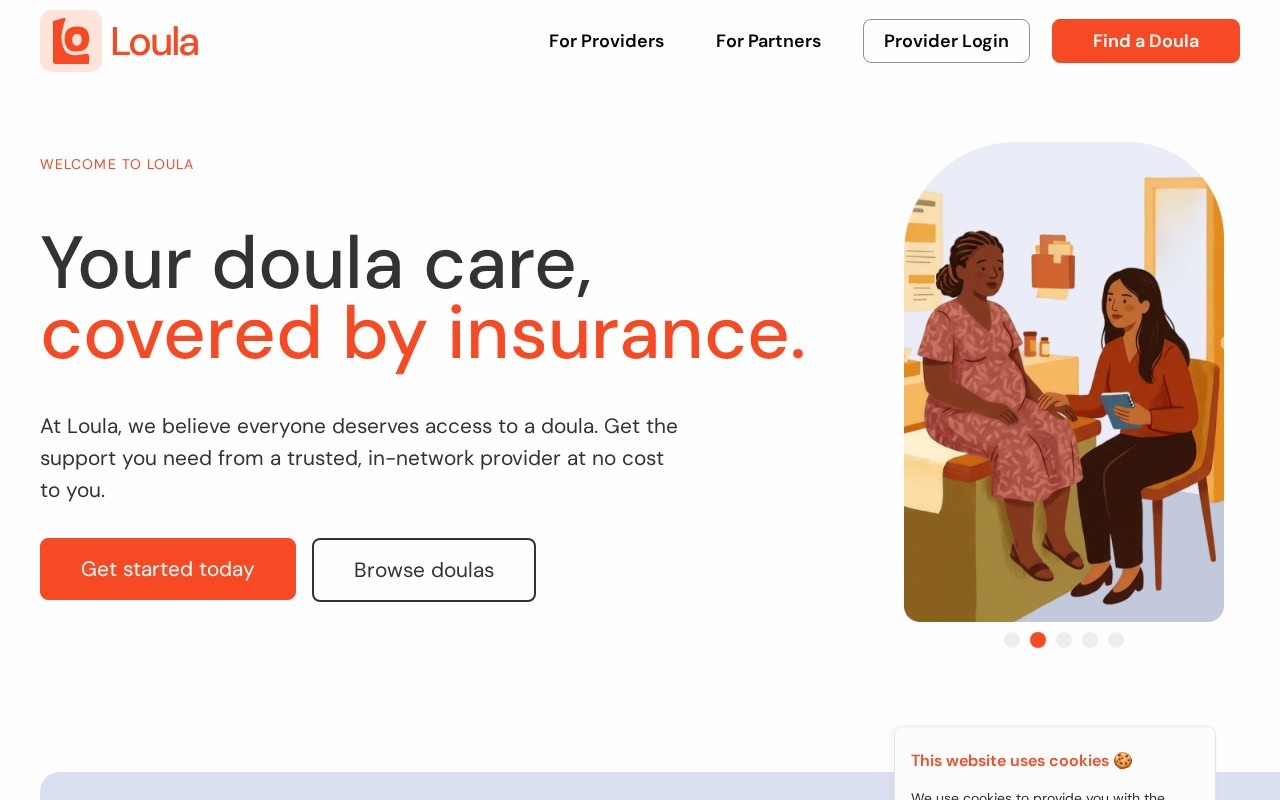Viewport: 1280px width, 800px height.
Task: Select the active orange carousel dot
Action: click(x=1038, y=640)
